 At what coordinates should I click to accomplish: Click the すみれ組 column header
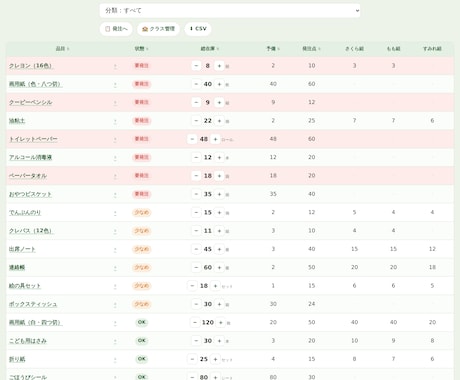(x=432, y=49)
